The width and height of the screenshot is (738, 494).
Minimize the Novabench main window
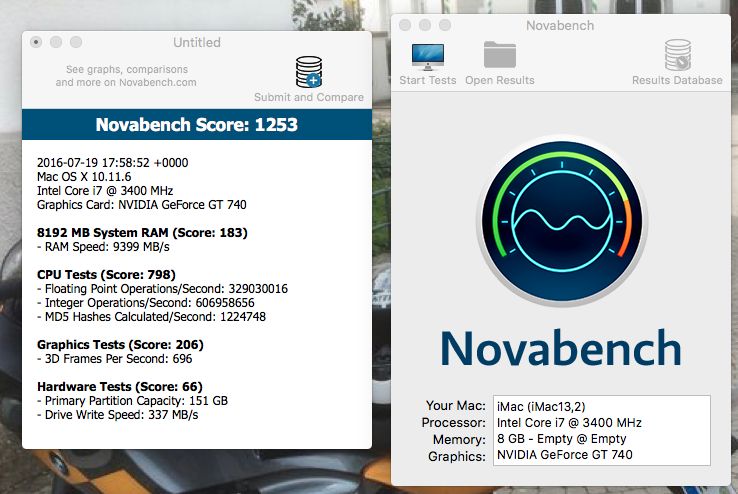pyautogui.click(x=425, y=25)
